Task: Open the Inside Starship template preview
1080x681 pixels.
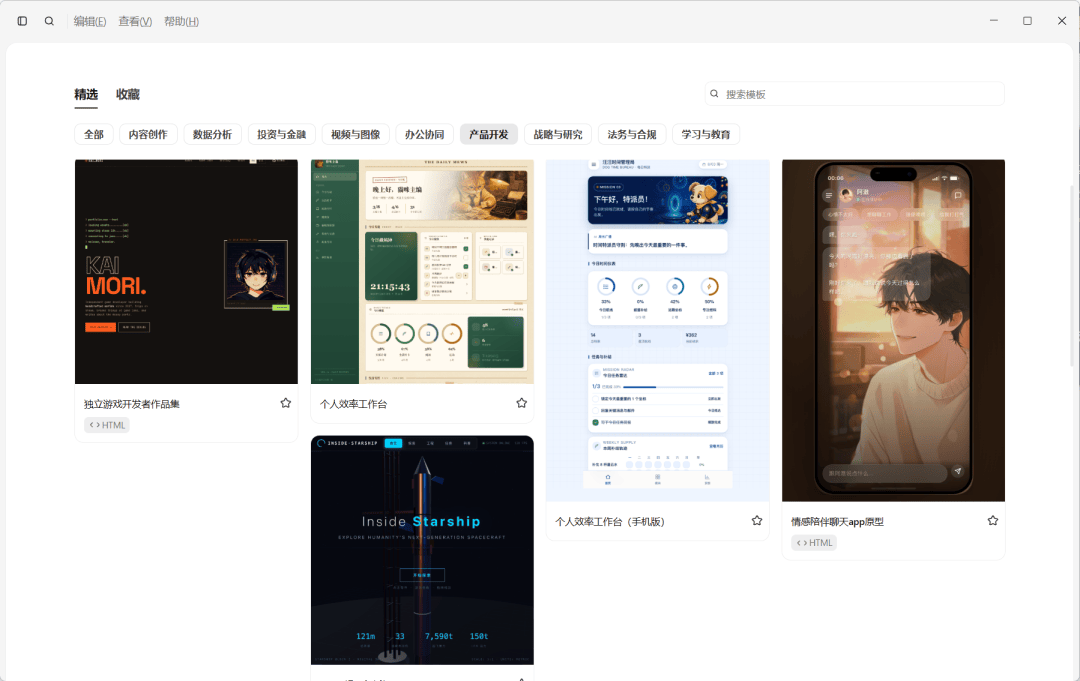Action: tap(422, 549)
